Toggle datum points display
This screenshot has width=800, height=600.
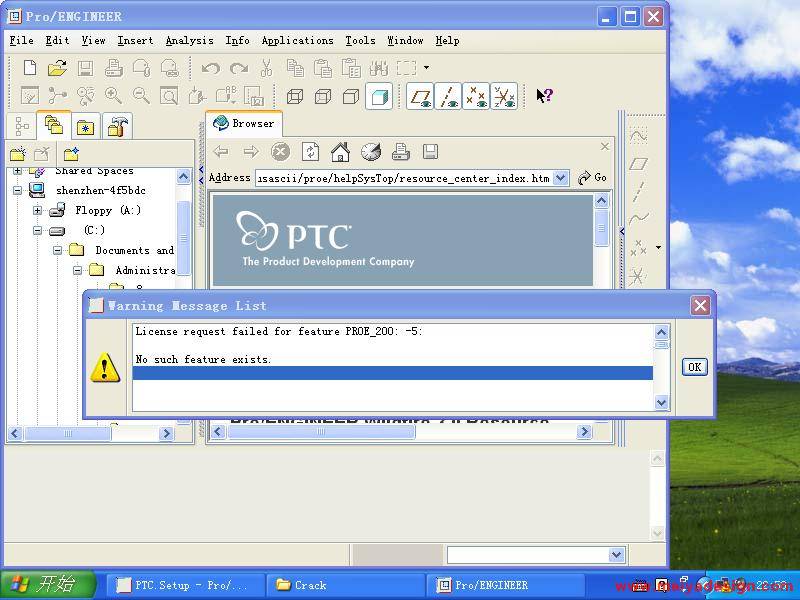476,96
